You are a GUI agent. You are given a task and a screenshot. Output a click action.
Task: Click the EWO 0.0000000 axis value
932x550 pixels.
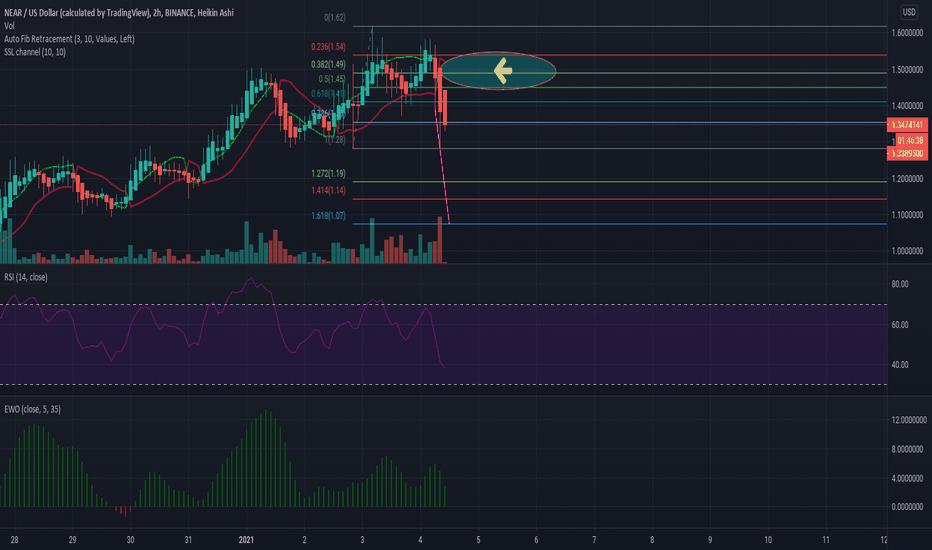[x=907, y=507]
